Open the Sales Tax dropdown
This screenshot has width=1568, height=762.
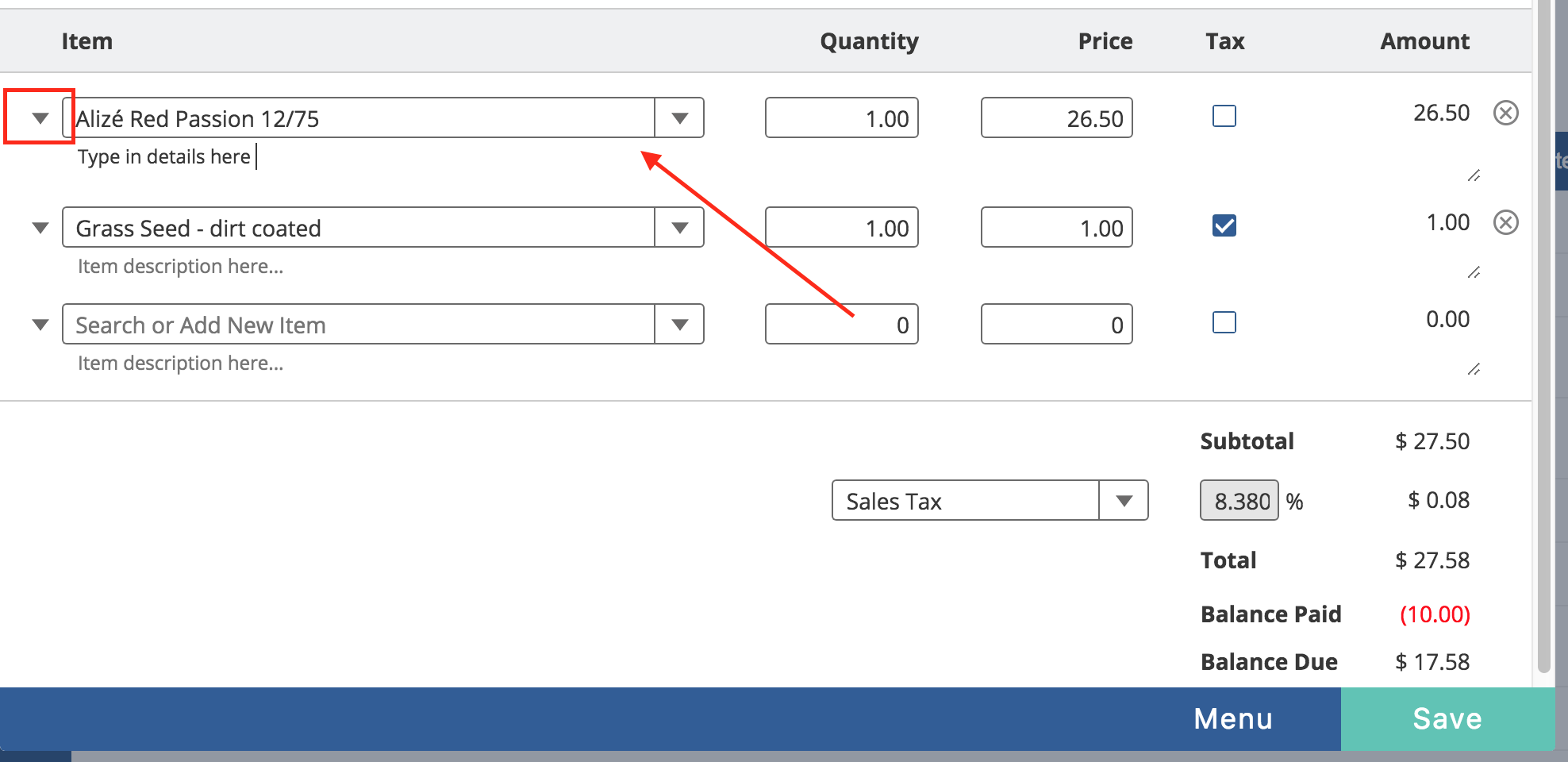(1123, 501)
